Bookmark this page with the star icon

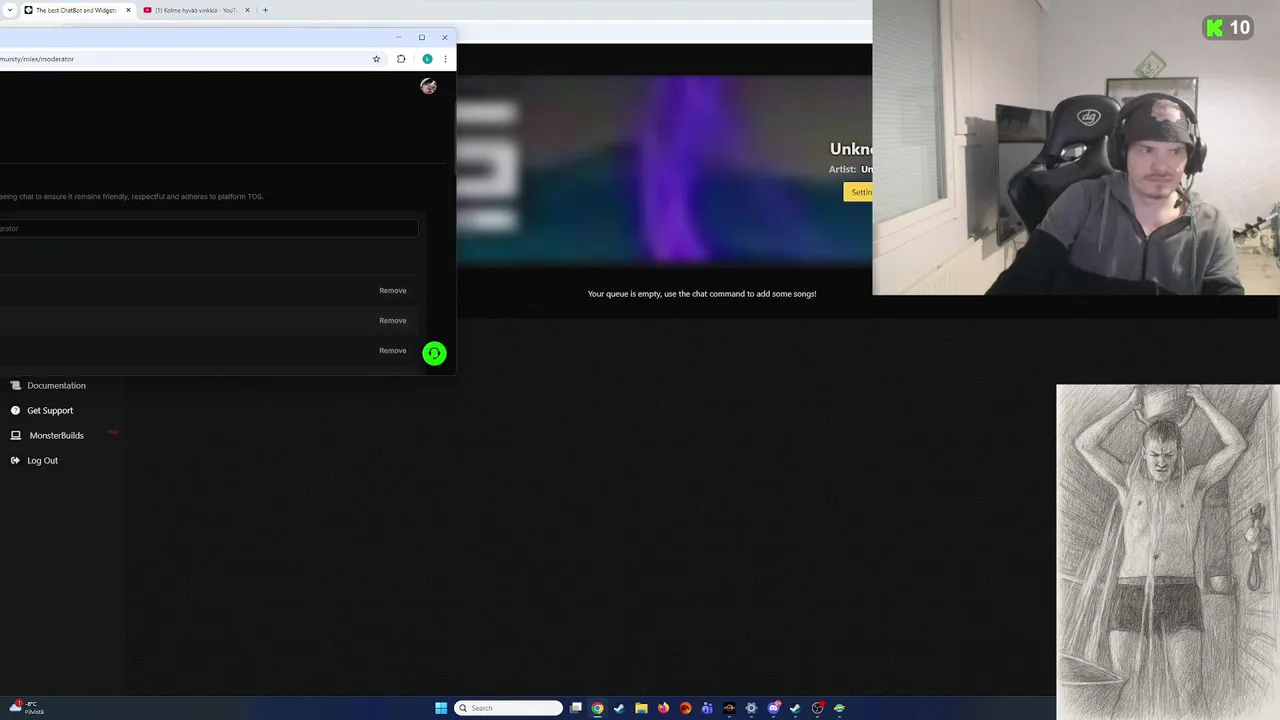[376, 59]
